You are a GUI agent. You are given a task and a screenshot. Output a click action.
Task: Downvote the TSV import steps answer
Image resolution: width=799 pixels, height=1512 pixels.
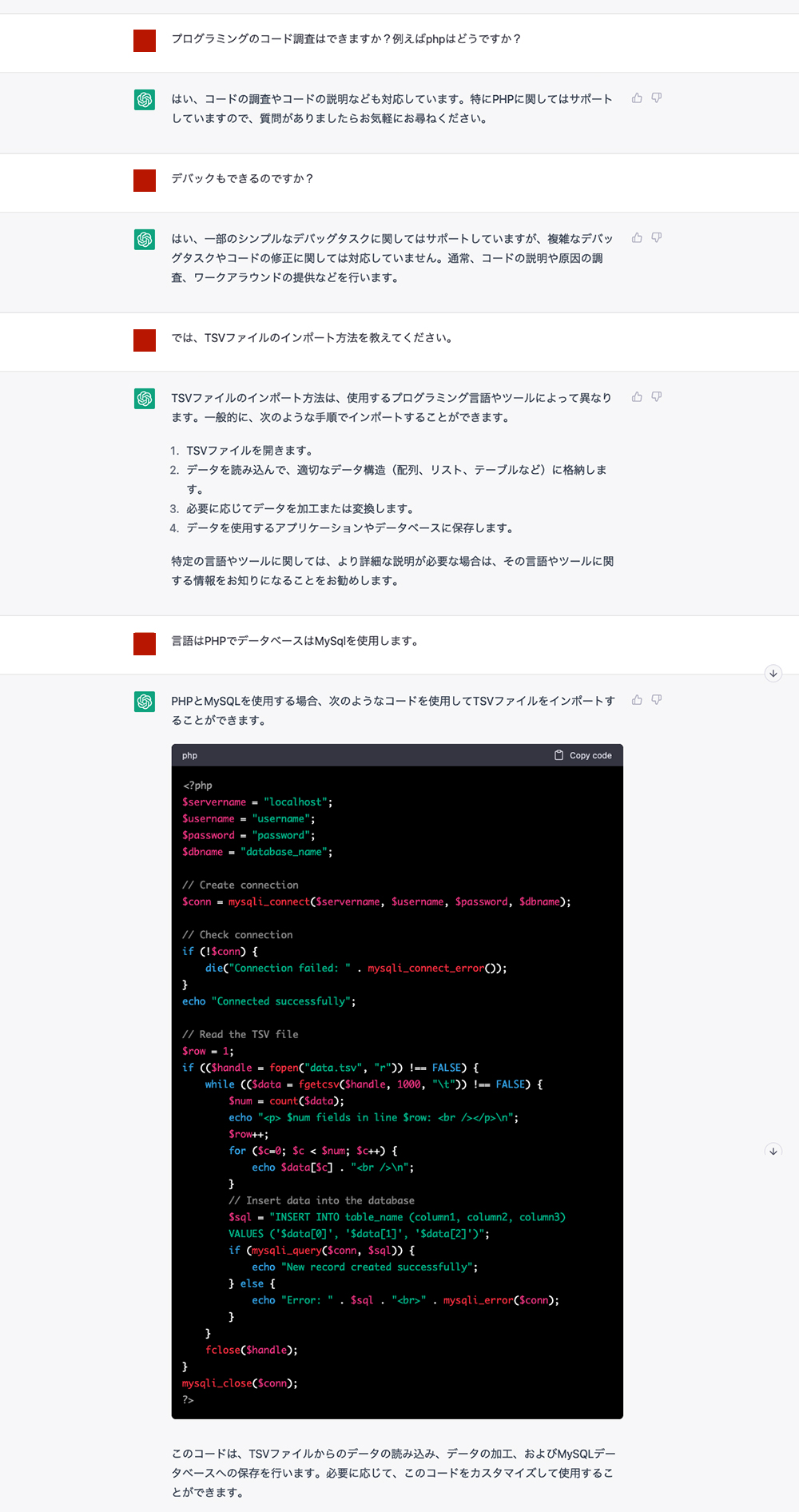(657, 397)
